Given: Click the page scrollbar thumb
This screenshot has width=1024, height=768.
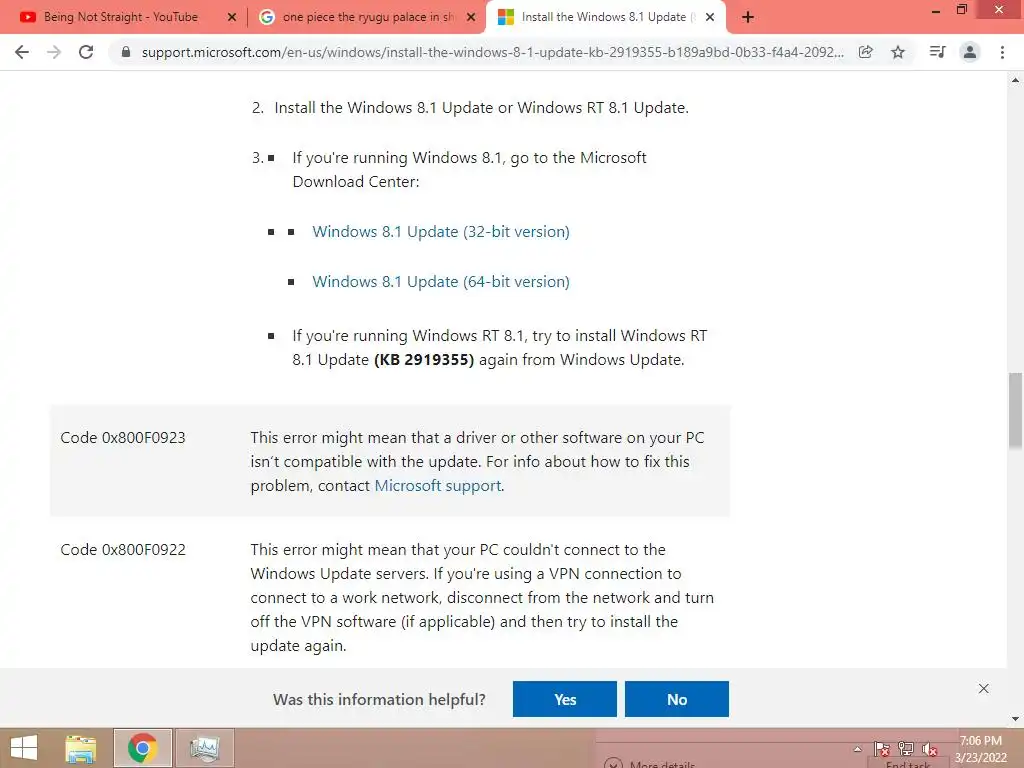Looking at the screenshot, I should tap(1016, 411).
